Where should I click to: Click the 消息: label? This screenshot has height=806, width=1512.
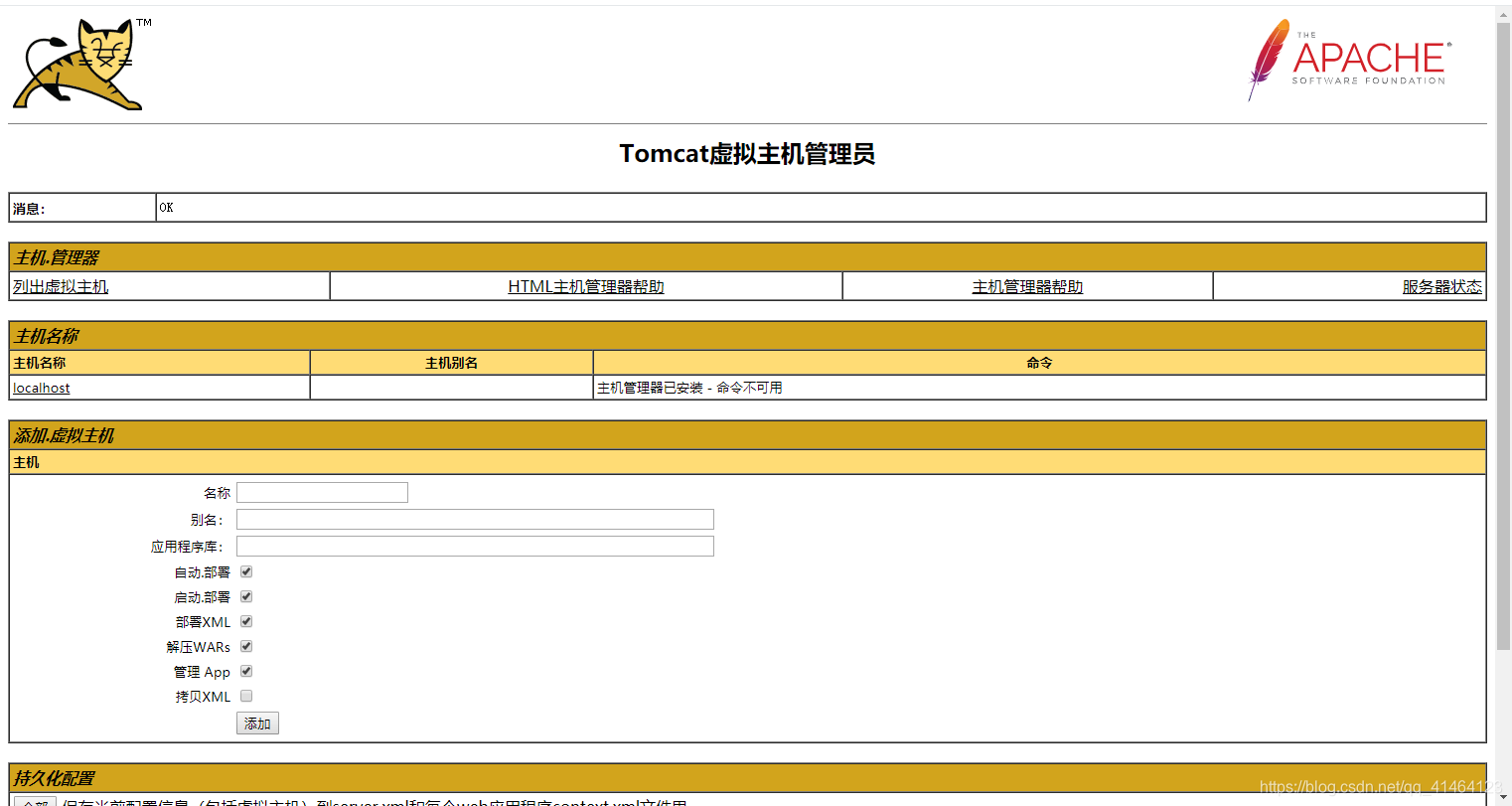(x=29, y=209)
